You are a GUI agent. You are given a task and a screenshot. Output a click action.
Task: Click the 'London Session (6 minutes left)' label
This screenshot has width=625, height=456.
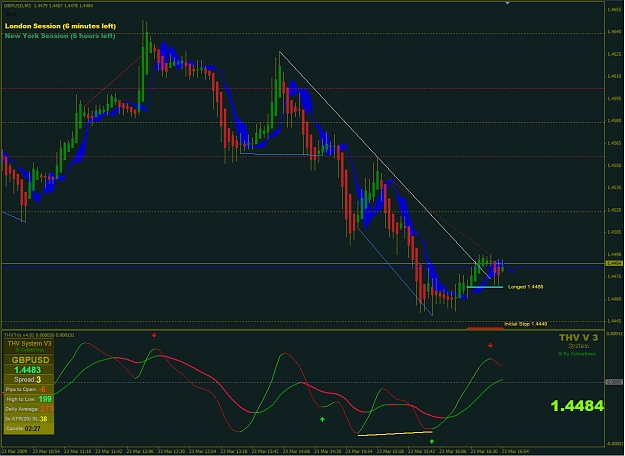point(60,26)
